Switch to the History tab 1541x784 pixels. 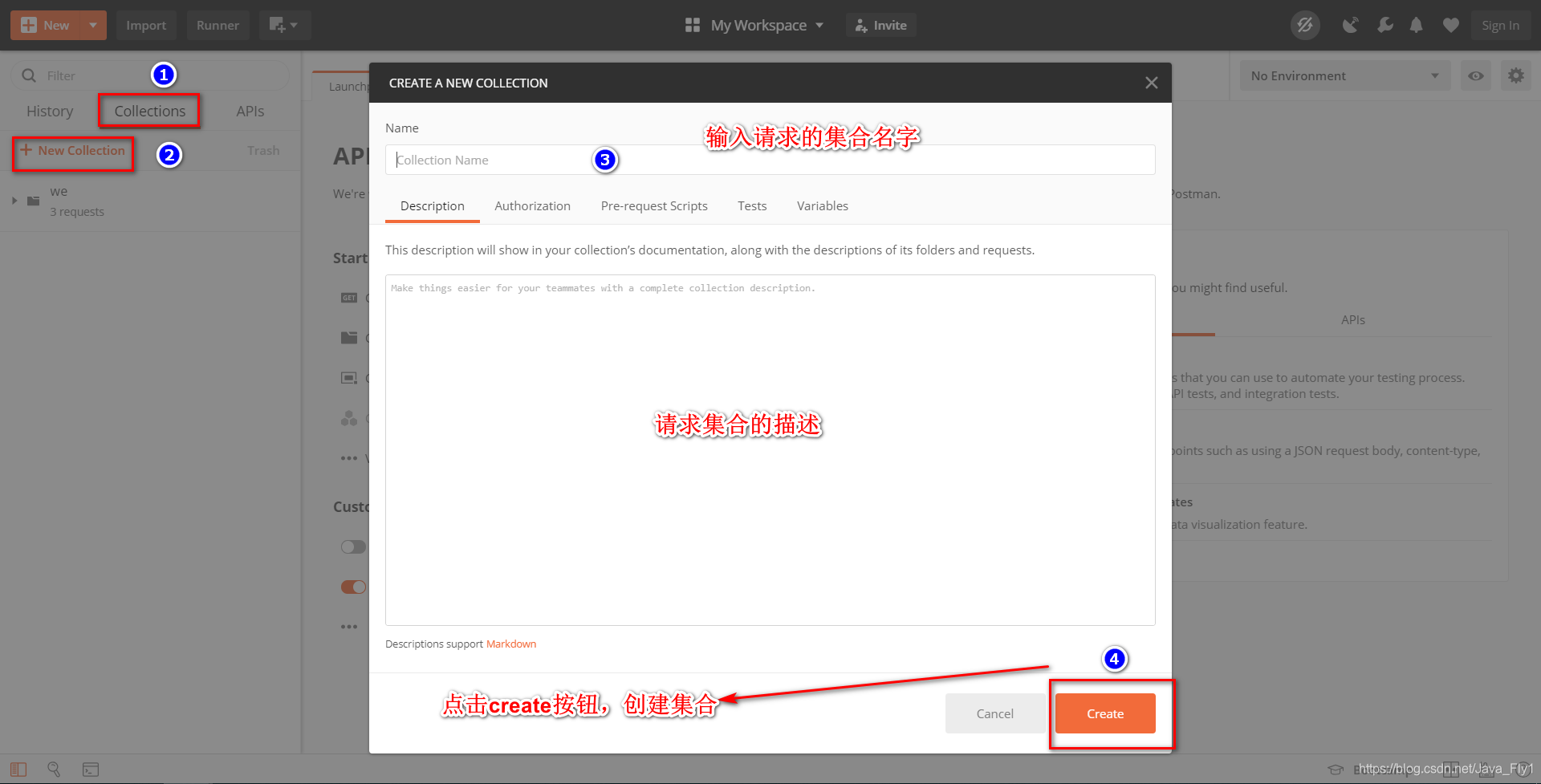(x=50, y=111)
